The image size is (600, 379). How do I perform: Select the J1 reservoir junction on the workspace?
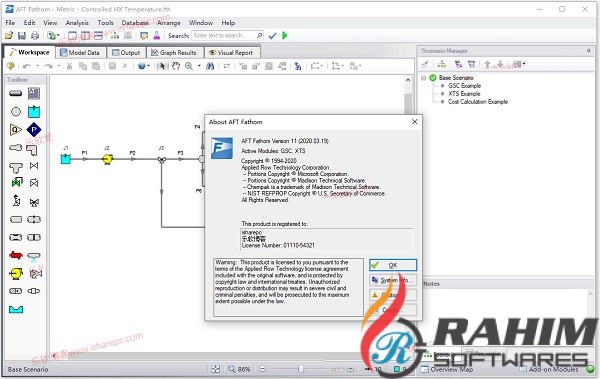(x=66, y=159)
